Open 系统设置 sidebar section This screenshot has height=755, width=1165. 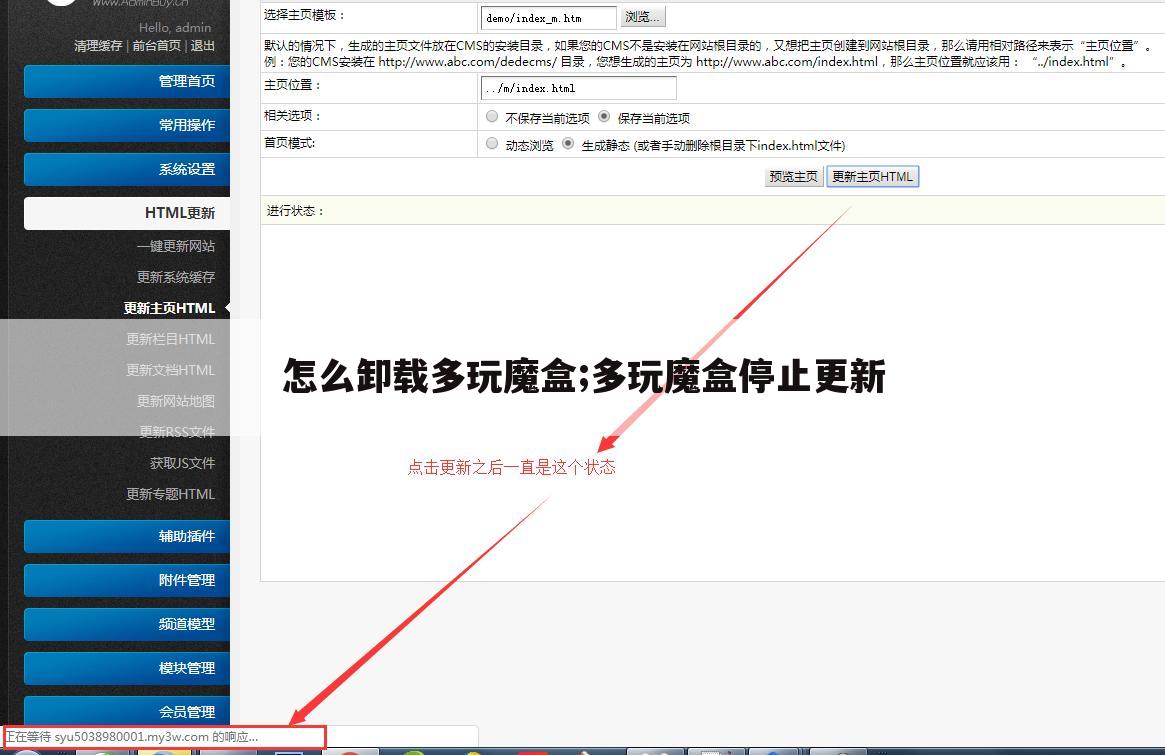point(127,169)
